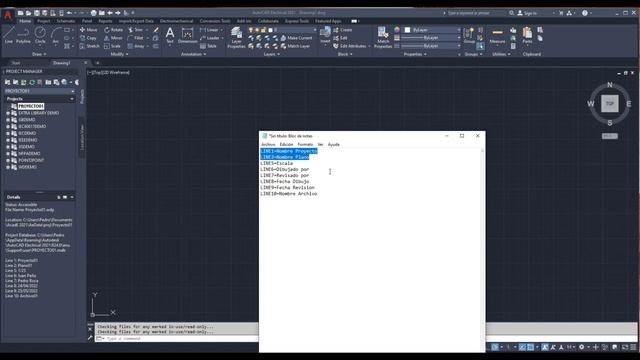Open the Home ribbon tab
The height and width of the screenshot is (360, 640).
[25, 21]
